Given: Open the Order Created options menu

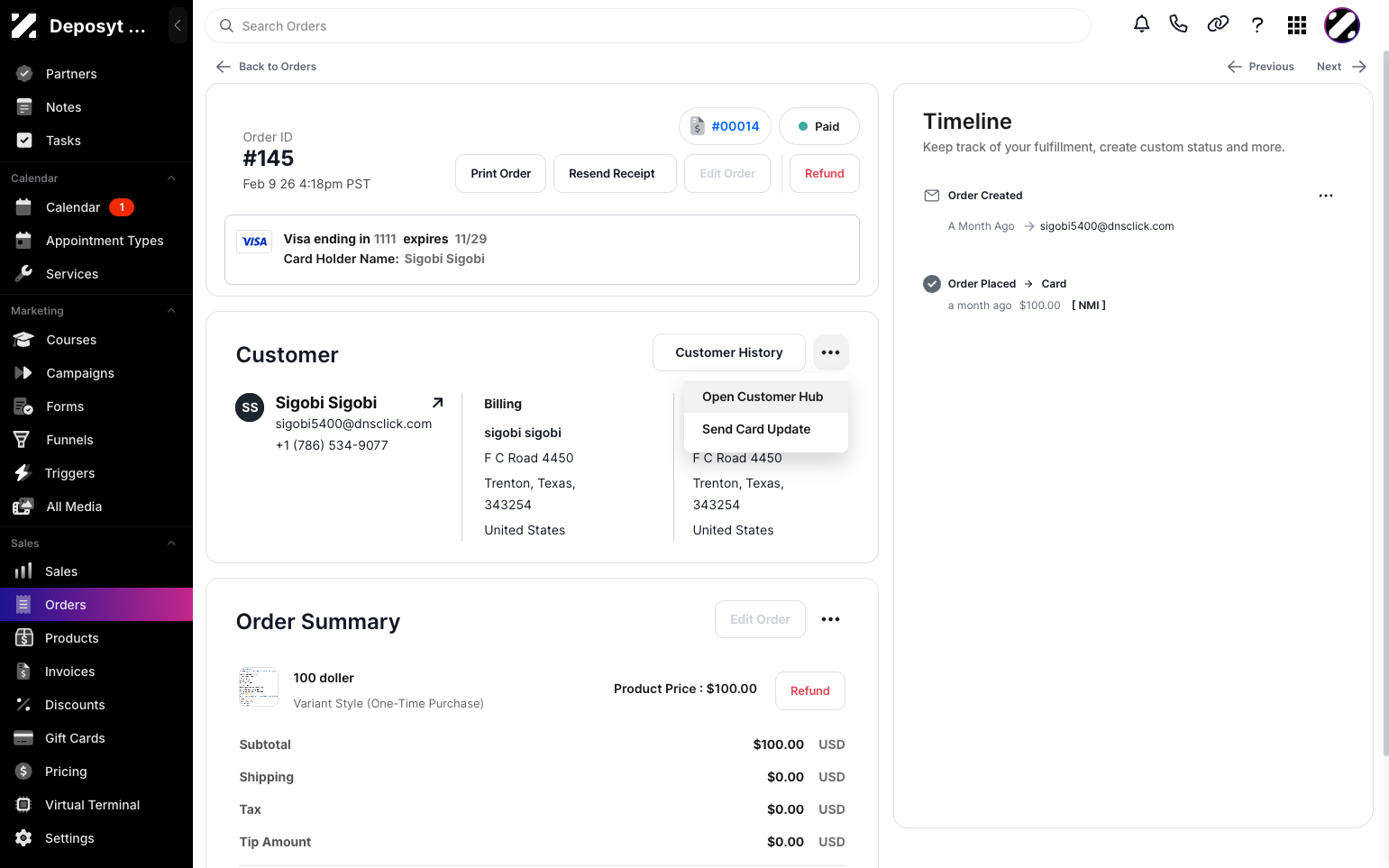Looking at the screenshot, I should 1325,196.
